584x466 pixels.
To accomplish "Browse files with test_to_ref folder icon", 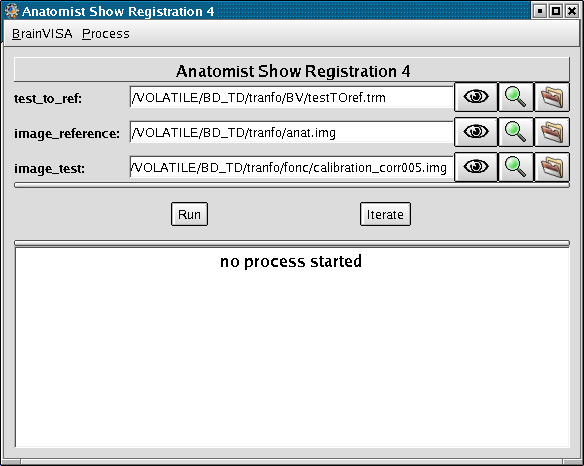I will 552,97.
